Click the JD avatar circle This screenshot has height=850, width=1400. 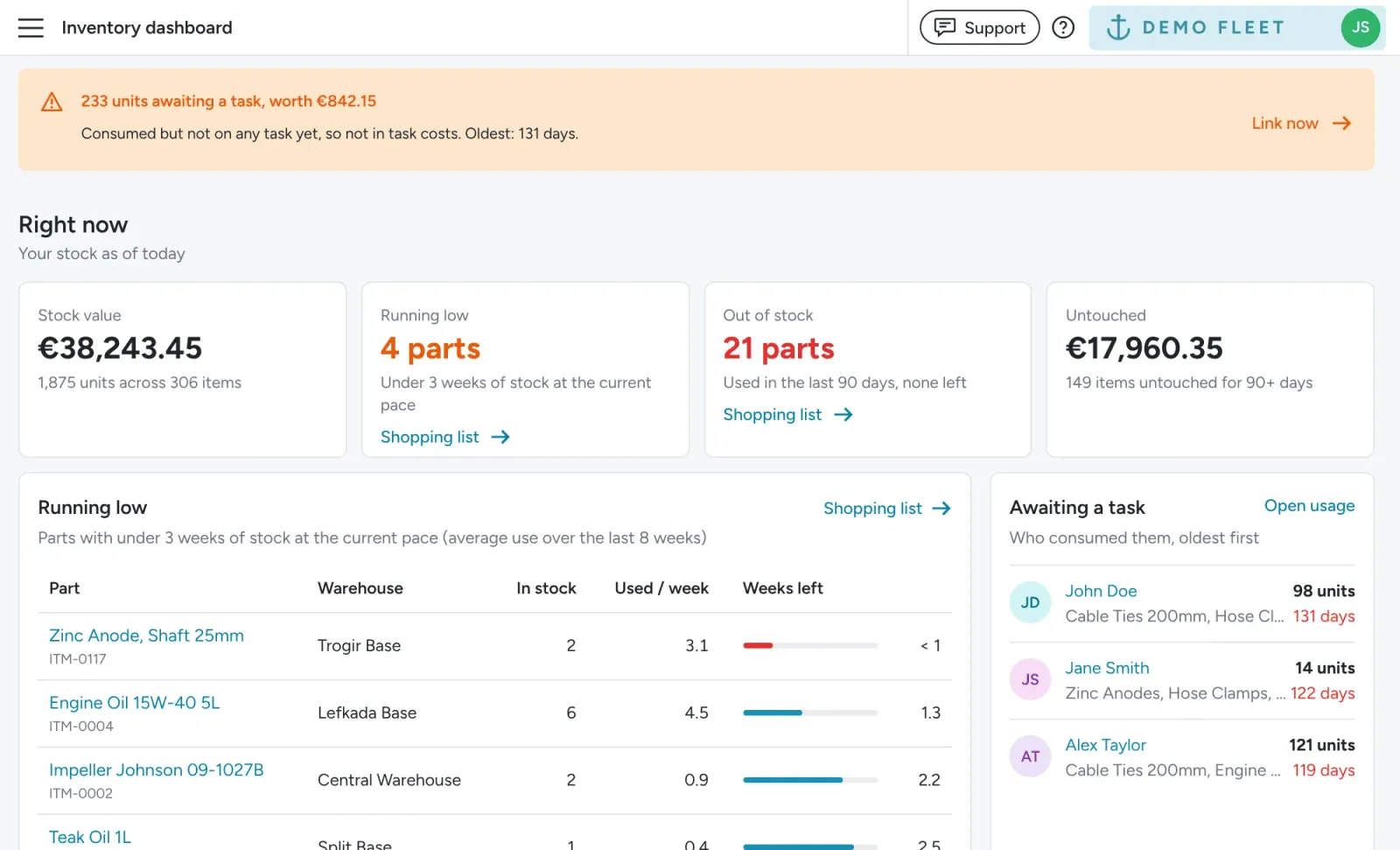point(1031,602)
